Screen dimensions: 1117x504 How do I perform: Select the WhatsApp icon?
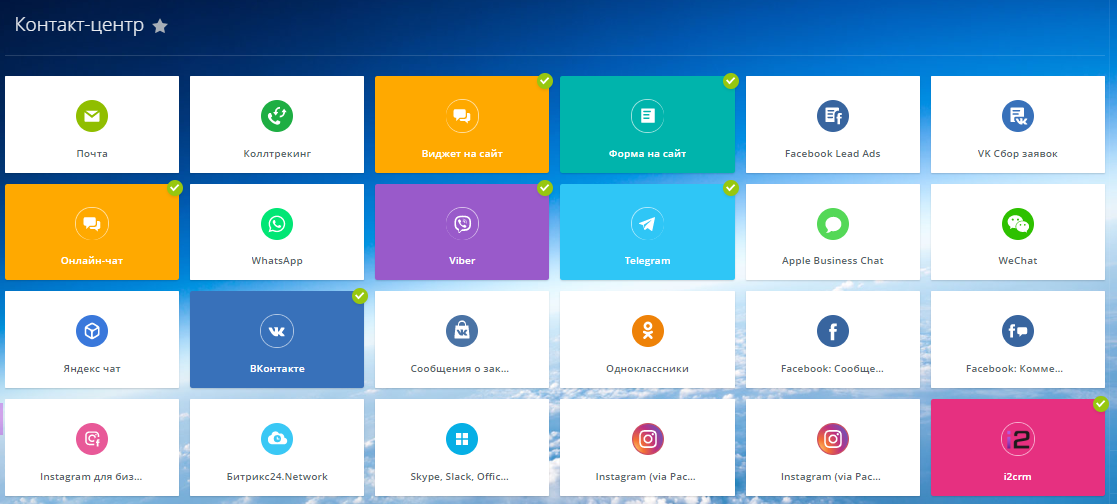click(277, 223)
